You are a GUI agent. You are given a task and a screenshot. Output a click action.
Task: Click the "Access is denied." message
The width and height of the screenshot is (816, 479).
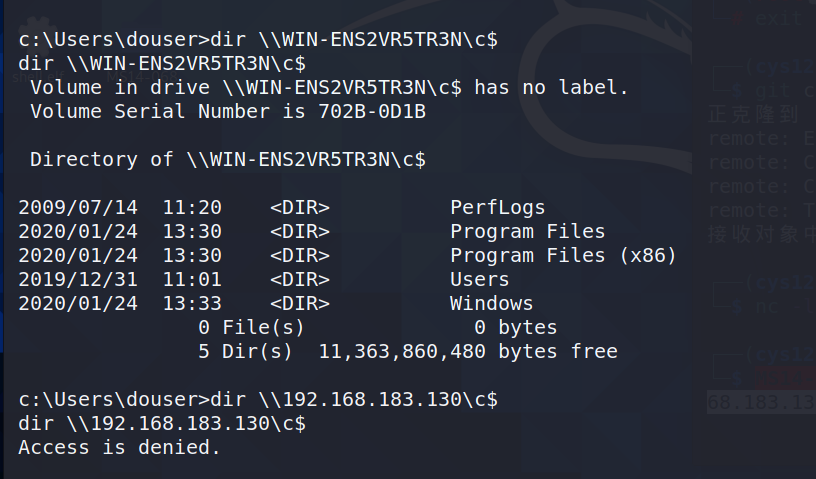point(119,448)
